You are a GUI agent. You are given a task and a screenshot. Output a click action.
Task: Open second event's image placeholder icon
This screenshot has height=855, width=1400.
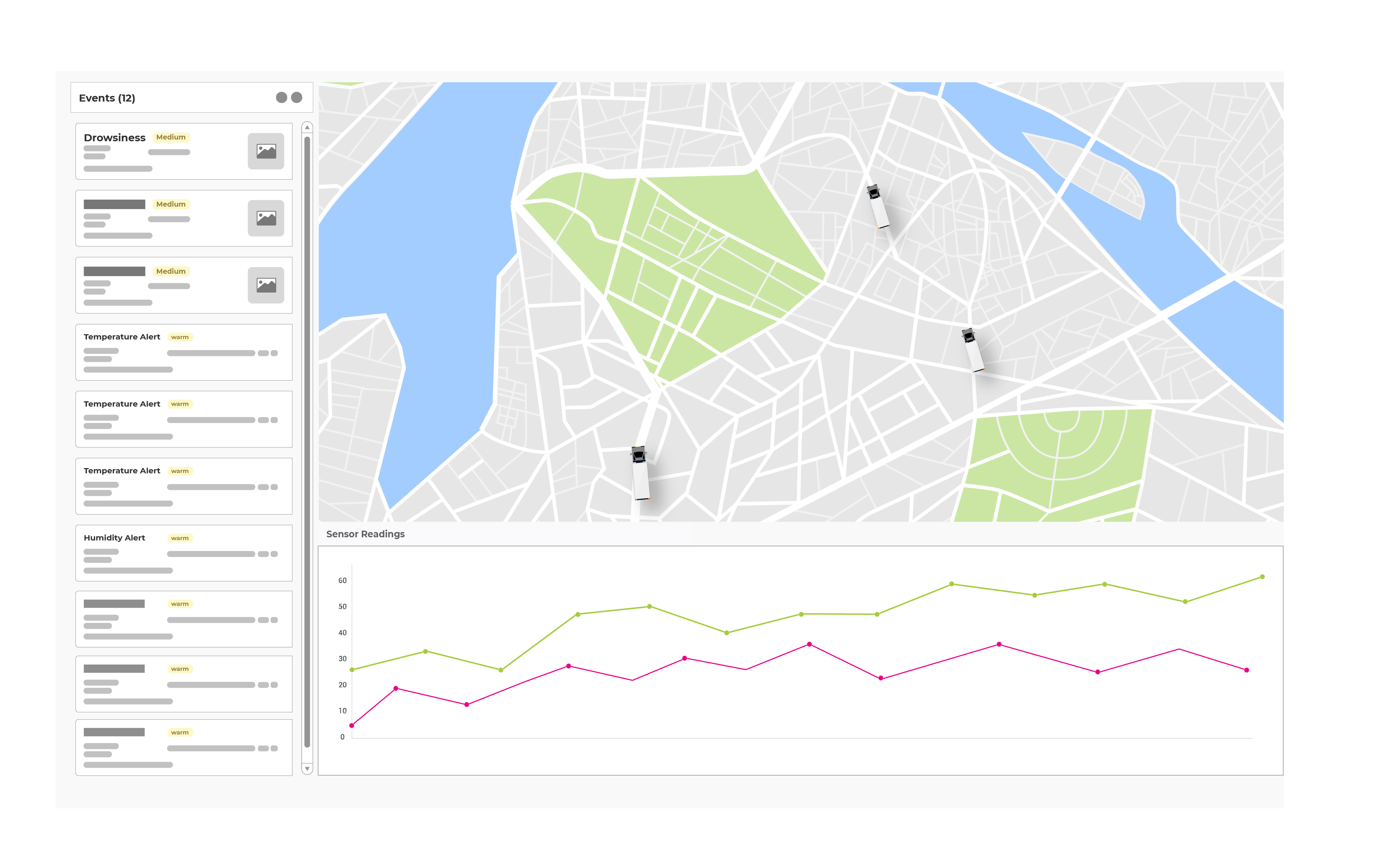(x=265, y=218)
